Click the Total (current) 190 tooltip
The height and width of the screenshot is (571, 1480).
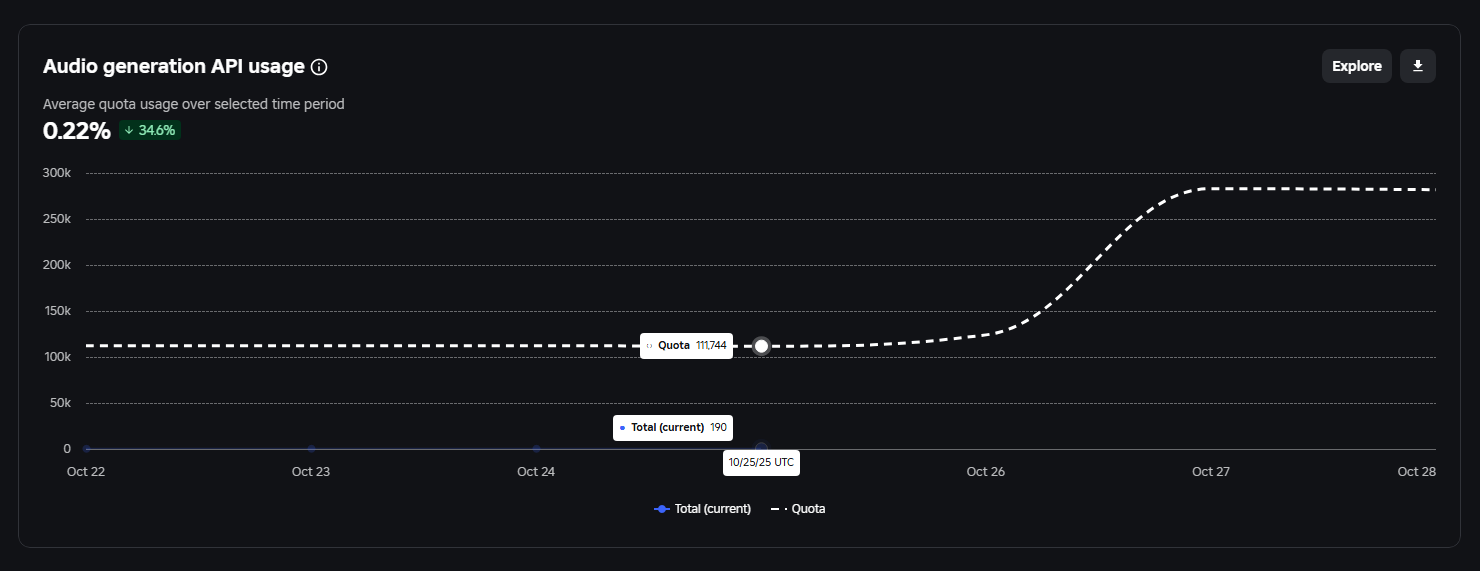click(x=672, y=427)
